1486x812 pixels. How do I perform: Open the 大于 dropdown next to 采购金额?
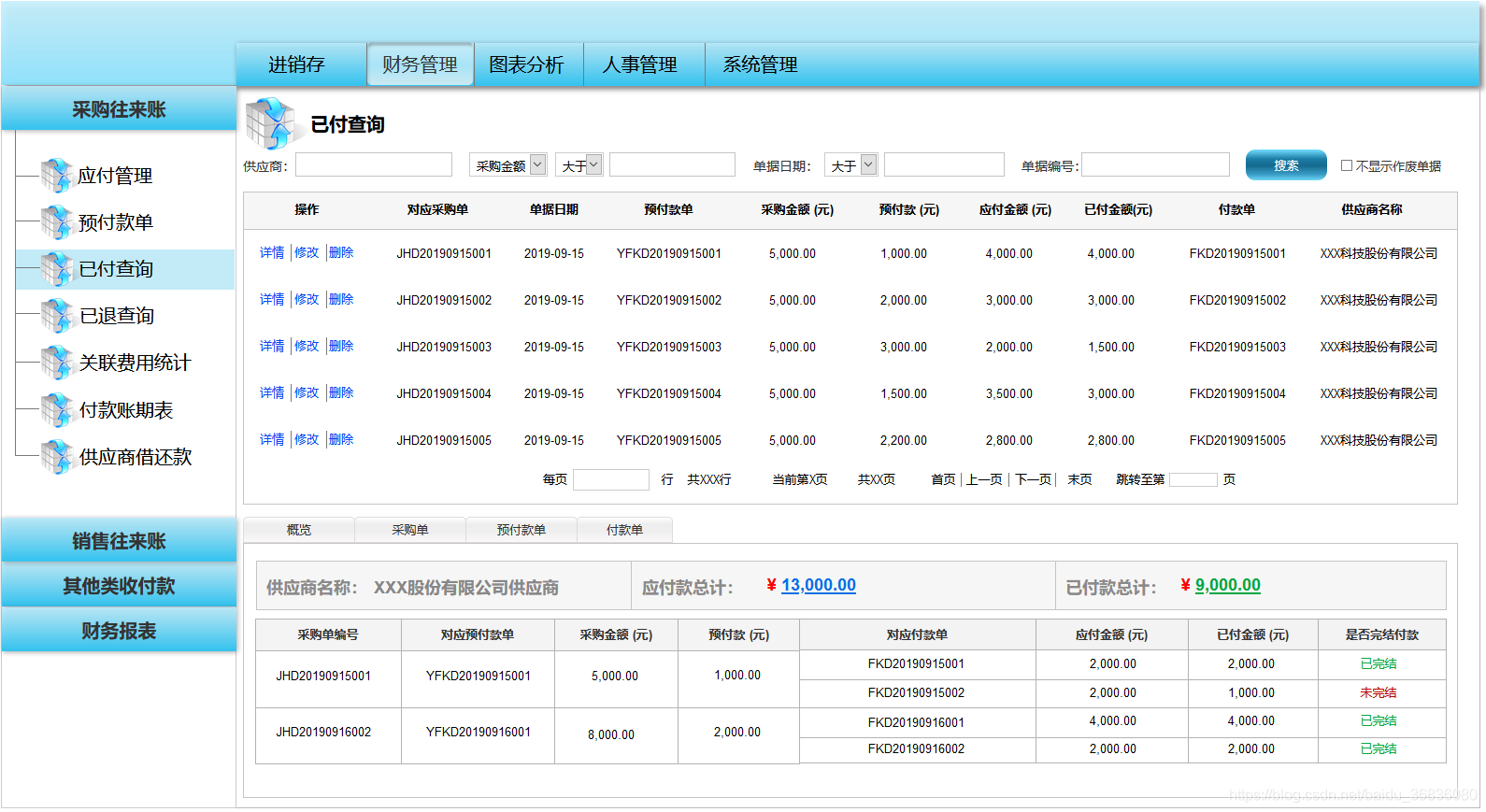(579, 165)
